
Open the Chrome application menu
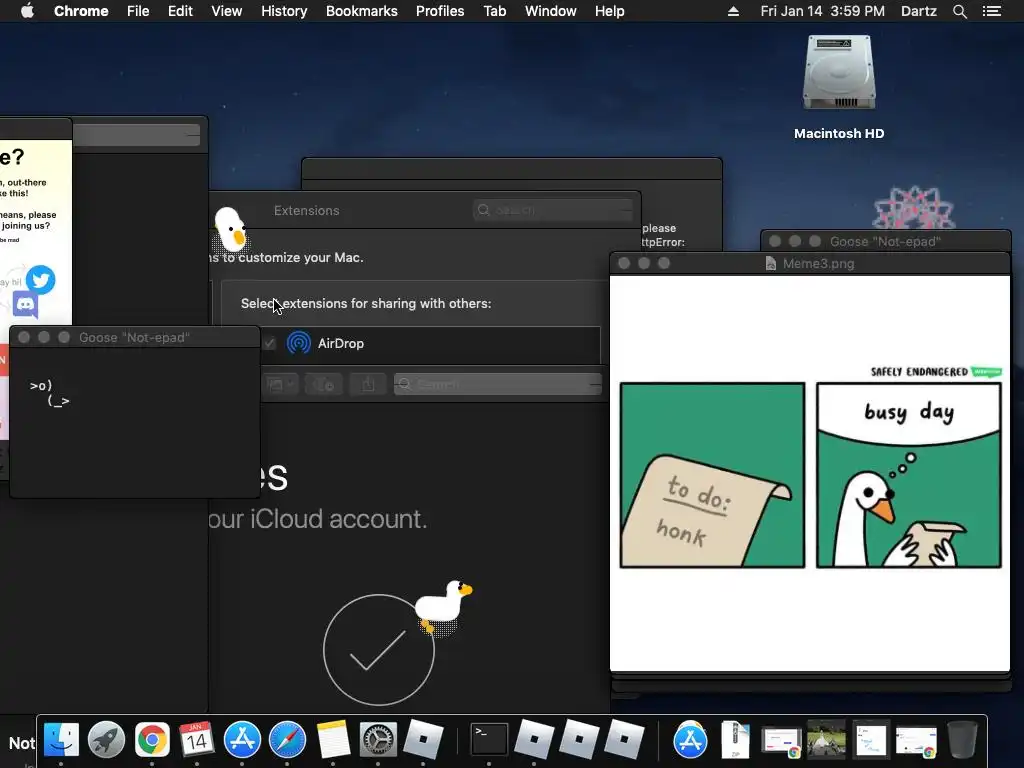(81, 11)
